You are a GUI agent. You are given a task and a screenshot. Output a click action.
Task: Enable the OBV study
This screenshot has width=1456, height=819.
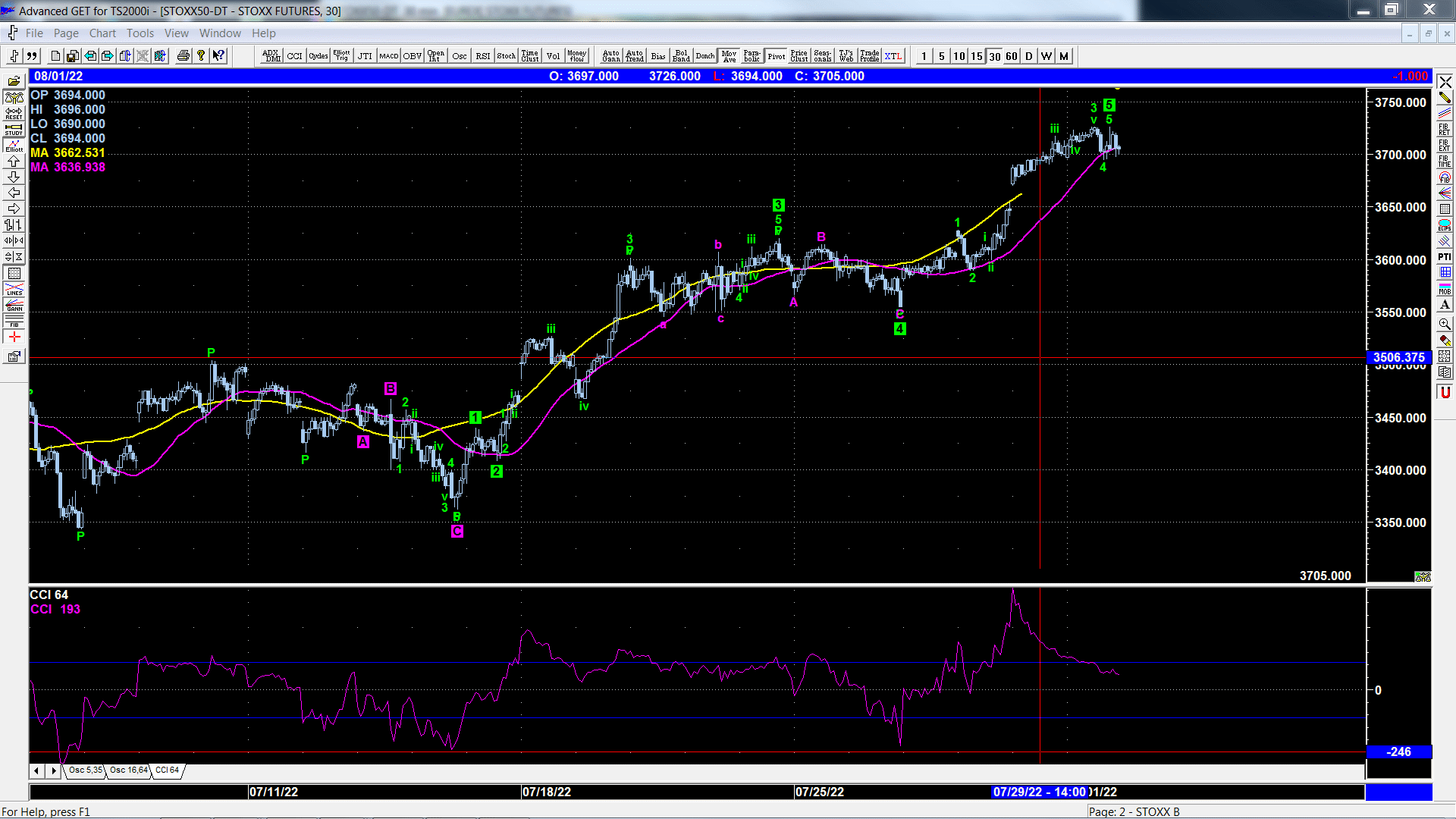click(412, 56)
